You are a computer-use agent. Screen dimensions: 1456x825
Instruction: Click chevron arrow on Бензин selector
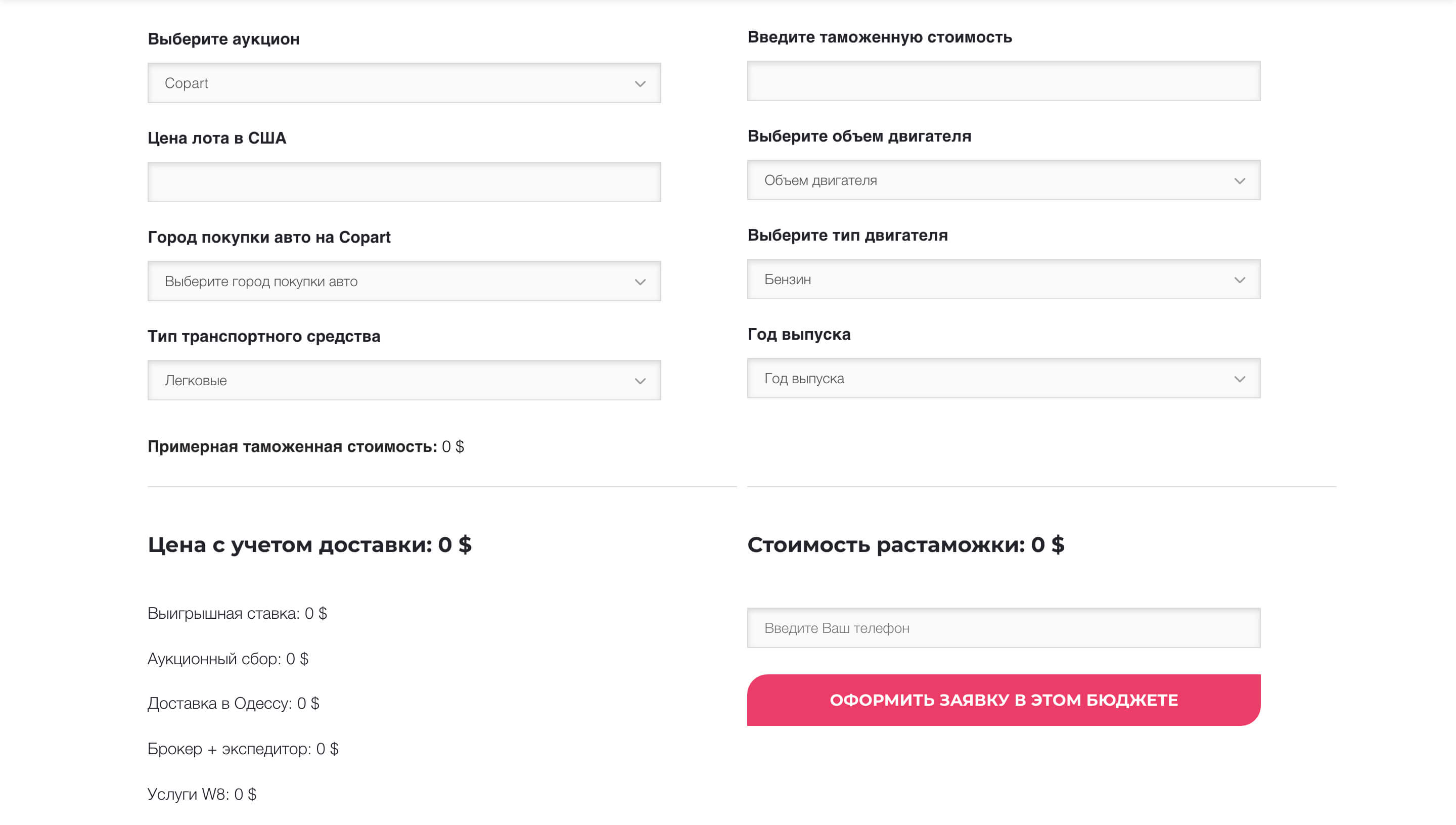1240,281
